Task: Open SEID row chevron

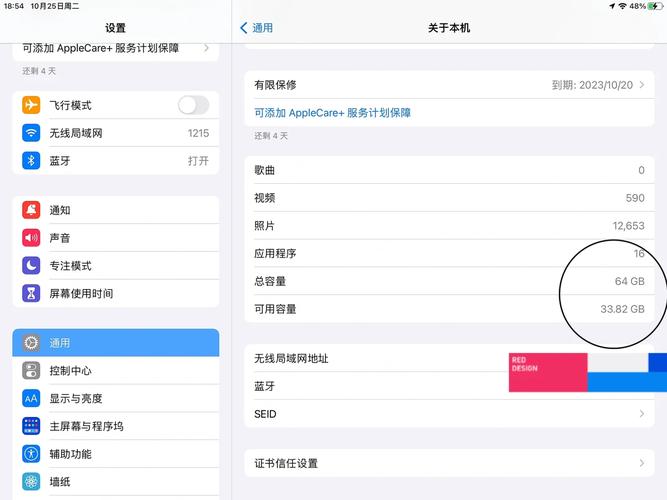Action: tap(642, 414)
